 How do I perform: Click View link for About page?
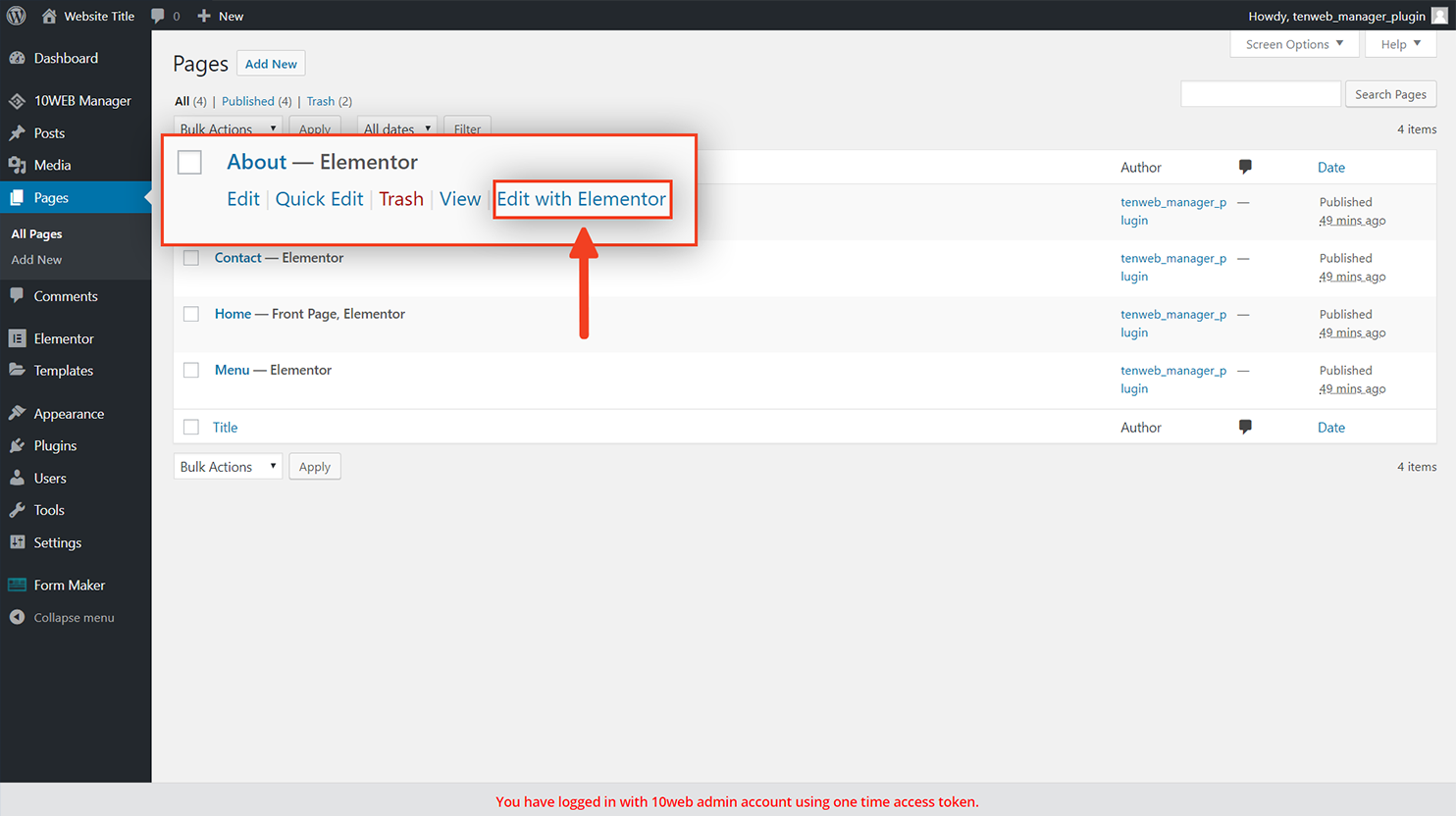(460, 199)
